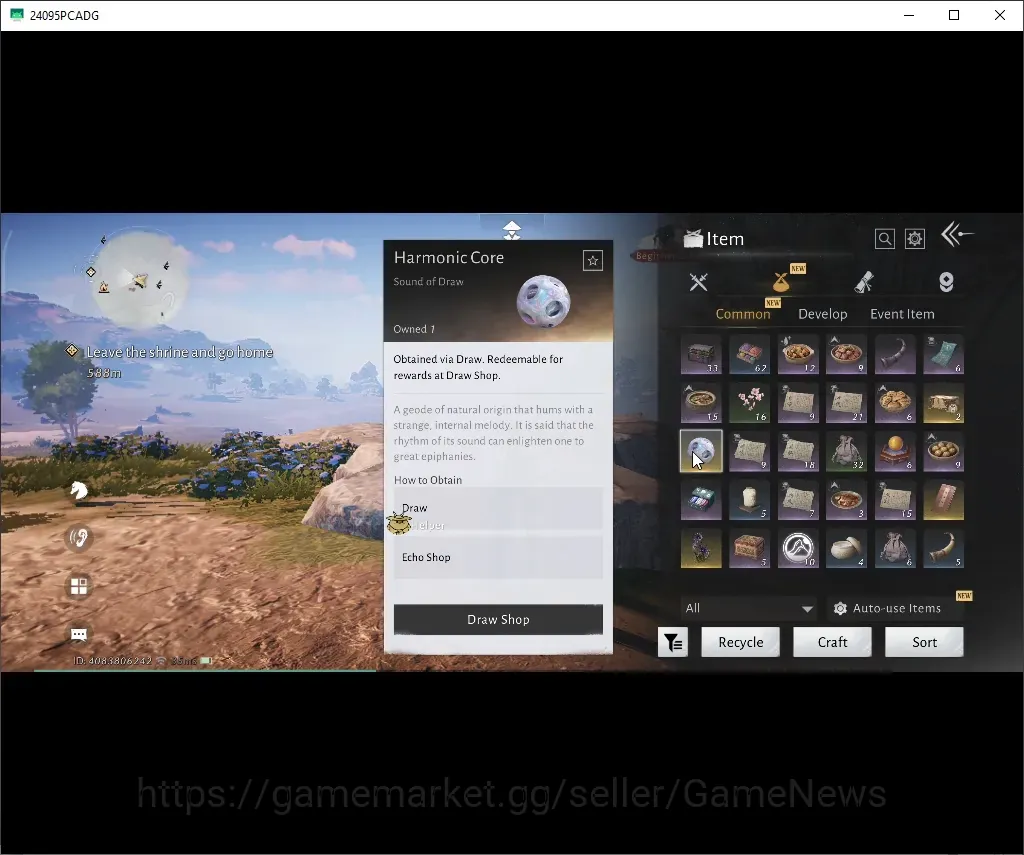
Task: Select the scroll item with count 7
Action: pyautogui.click(x=798, y=500)
